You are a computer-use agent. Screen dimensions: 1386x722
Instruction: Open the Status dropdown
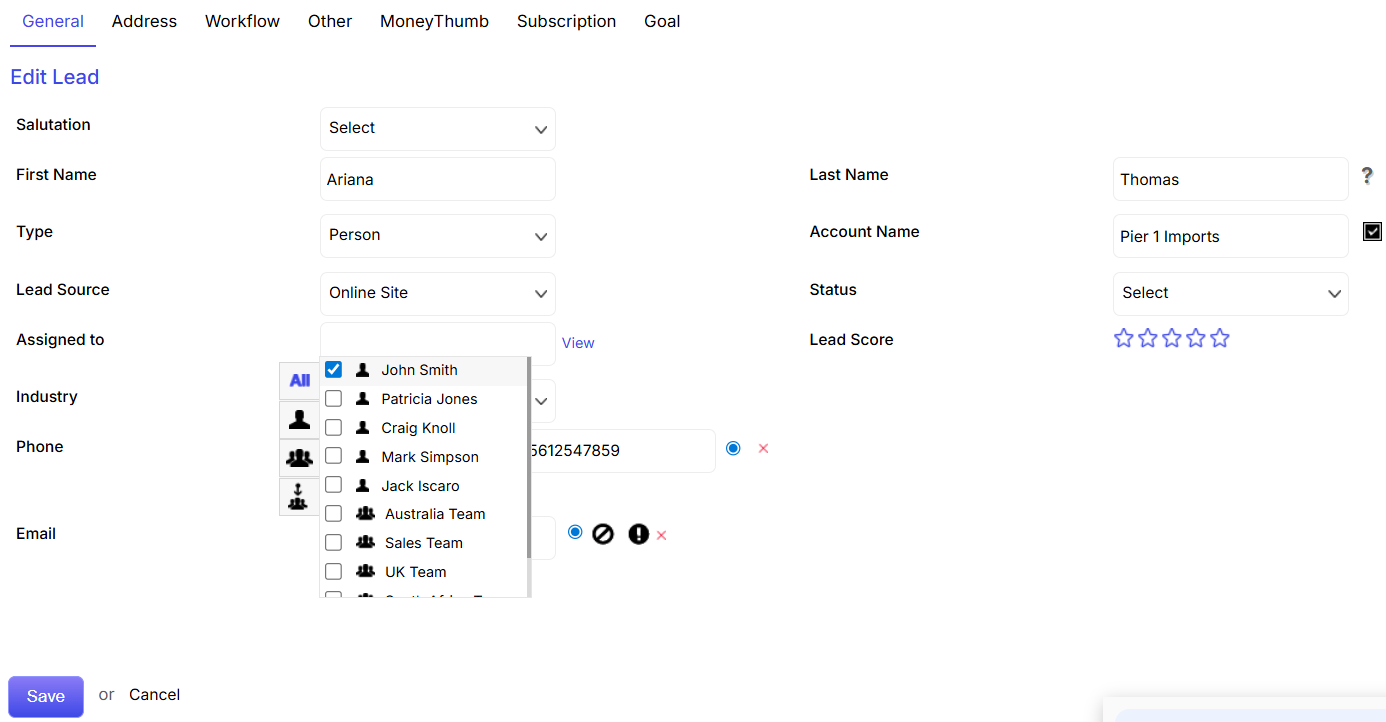tap(1231, 294)
